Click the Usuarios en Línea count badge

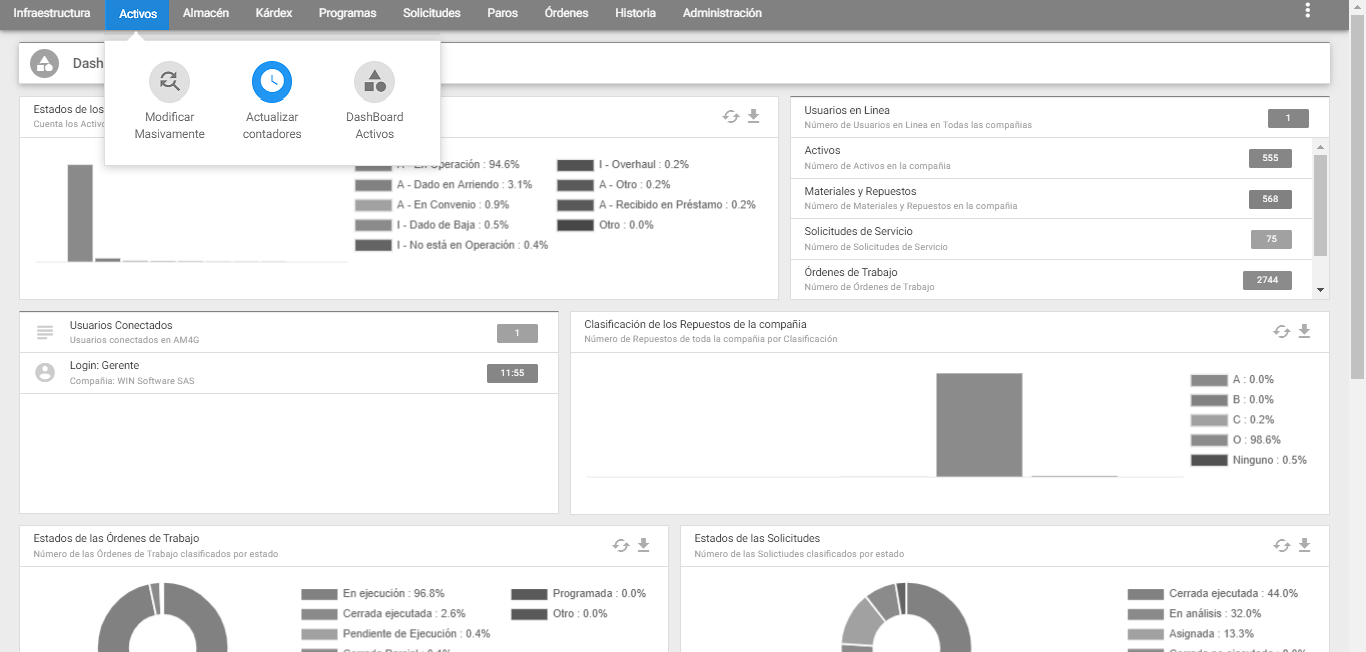[1288, 118]
